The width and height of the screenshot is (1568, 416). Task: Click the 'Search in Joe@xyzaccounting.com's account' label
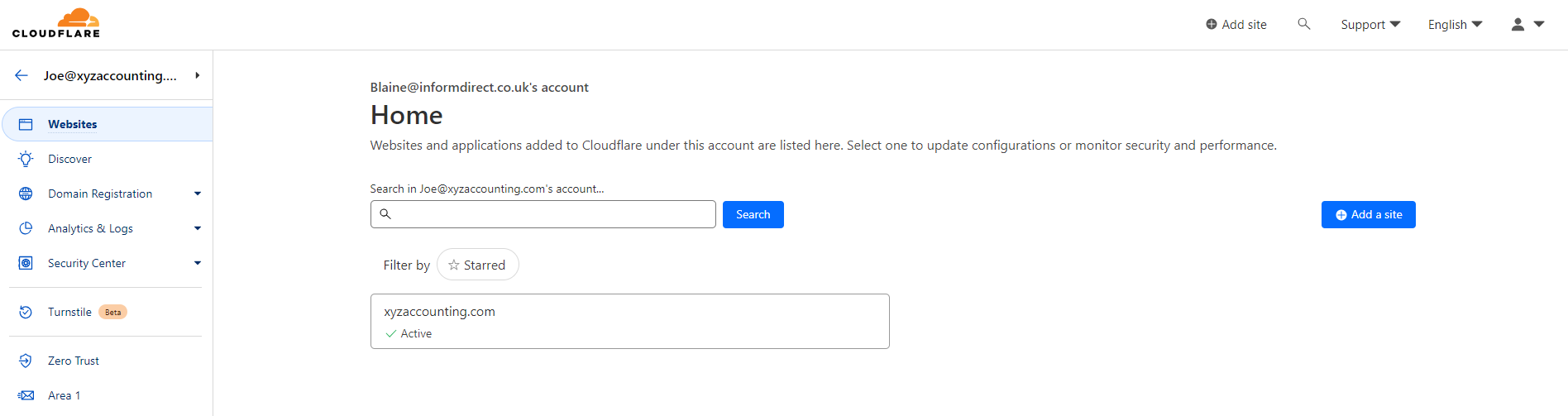(x=487, y=189)
